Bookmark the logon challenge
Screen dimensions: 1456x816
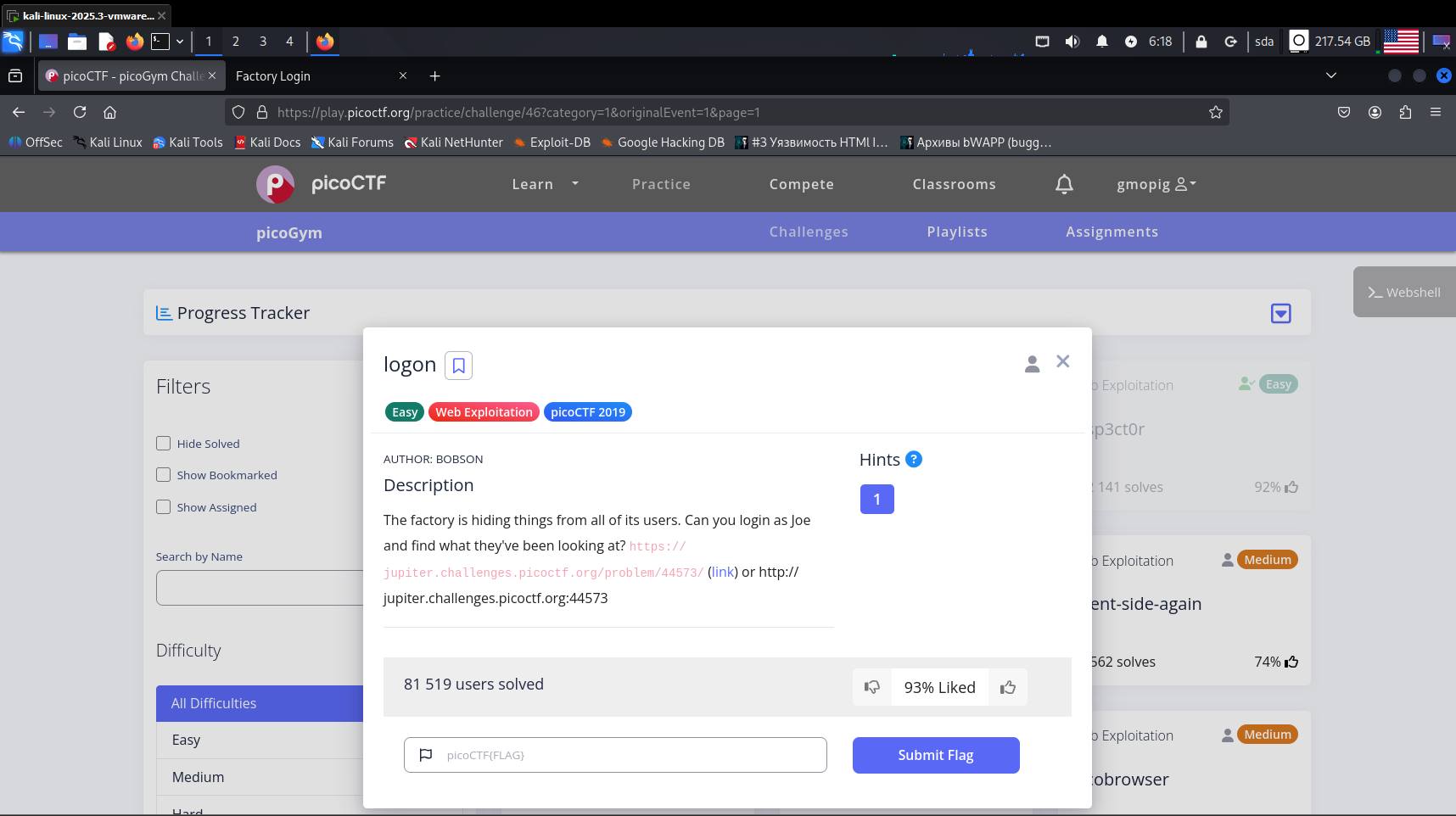(458, 366)
